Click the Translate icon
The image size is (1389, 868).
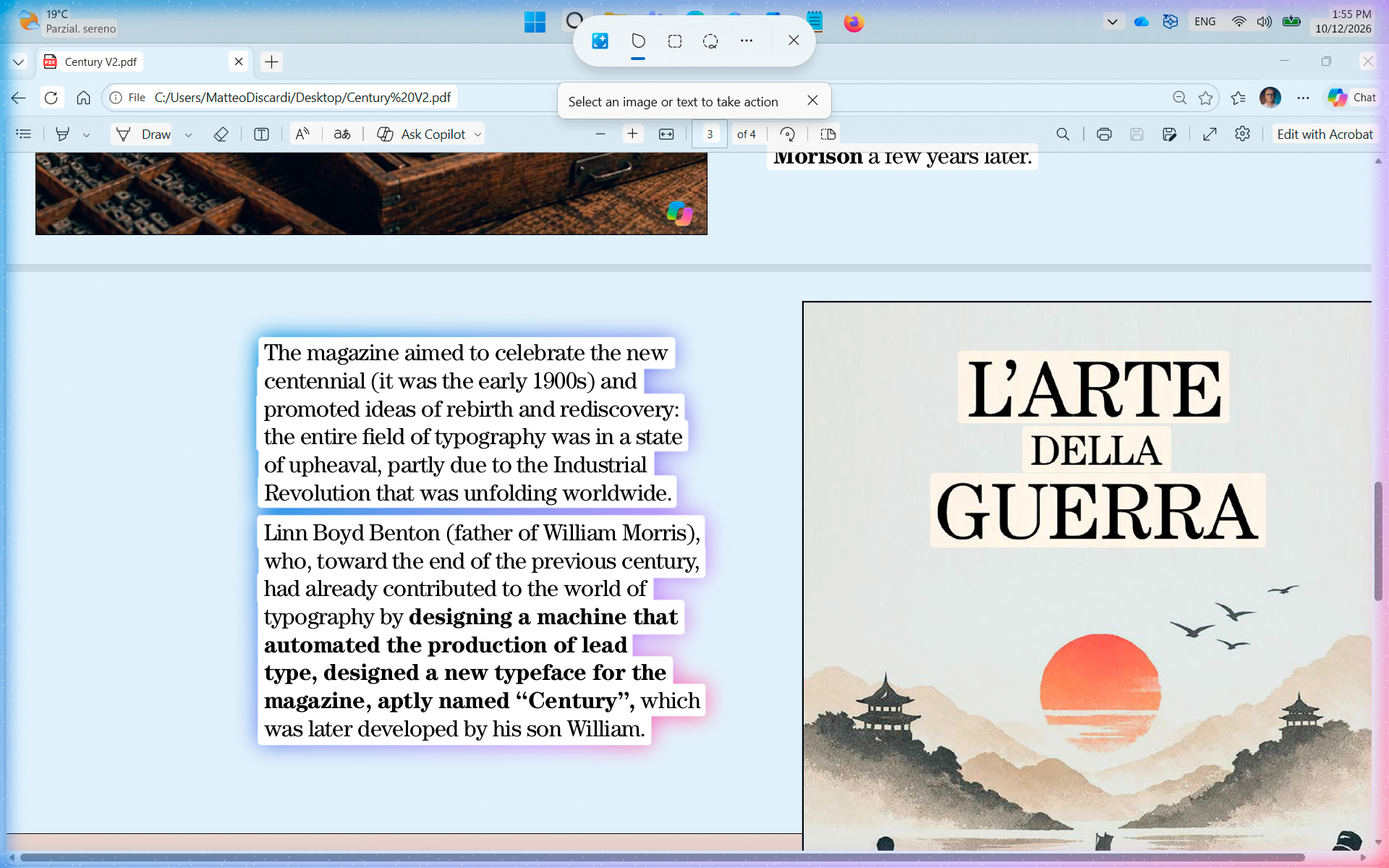pyautogui.click(x=342, y=134)
